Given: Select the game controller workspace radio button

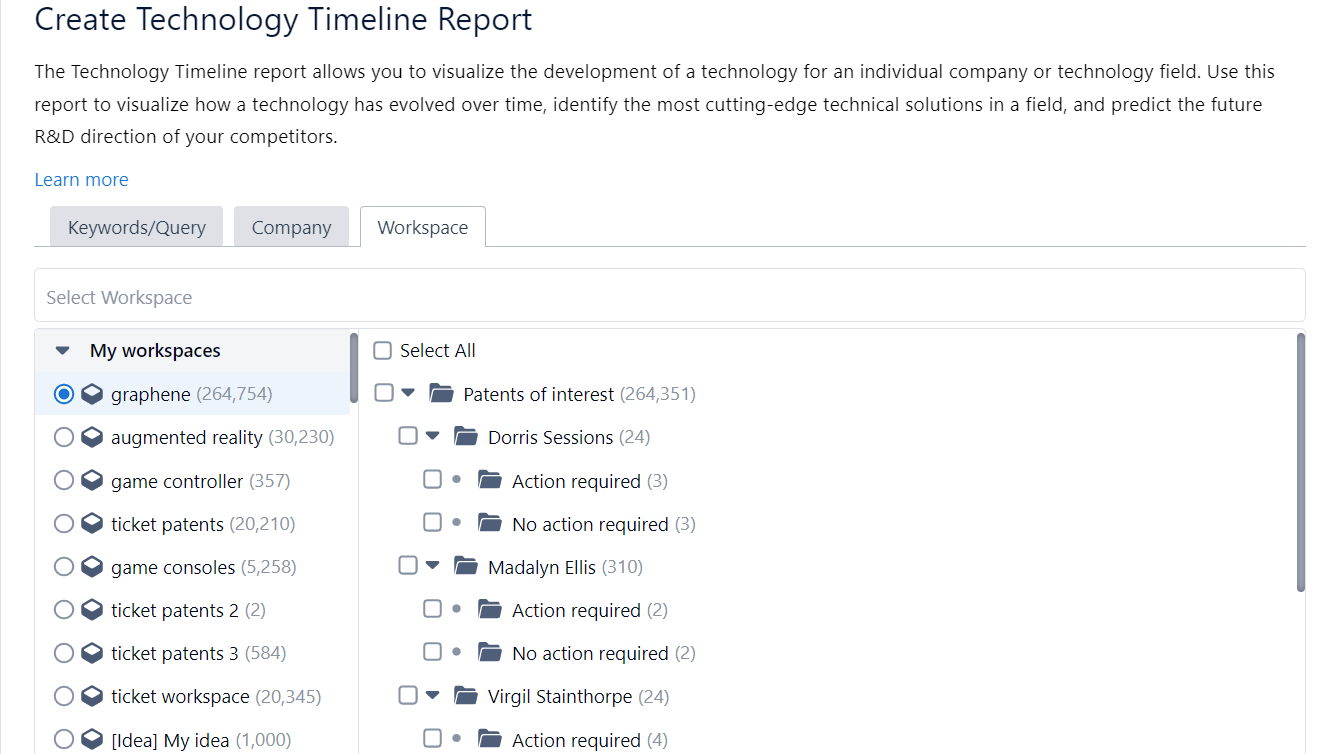Looking at the screenshot, I should click(64, 481).
